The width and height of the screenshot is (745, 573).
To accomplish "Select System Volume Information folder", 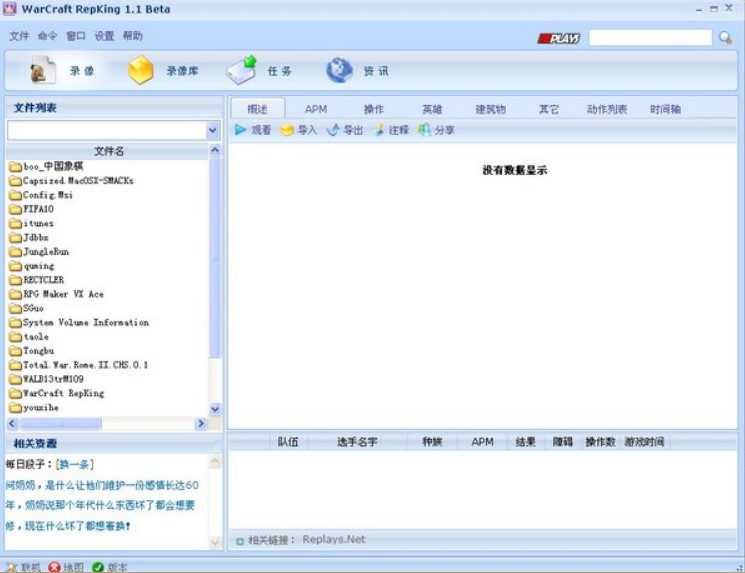I will point(79,323).
